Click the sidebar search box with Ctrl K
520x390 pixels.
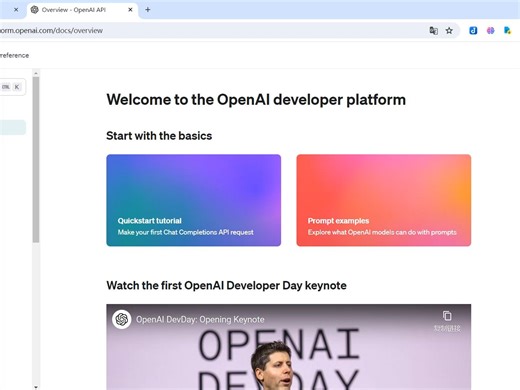tap(13, 87)
